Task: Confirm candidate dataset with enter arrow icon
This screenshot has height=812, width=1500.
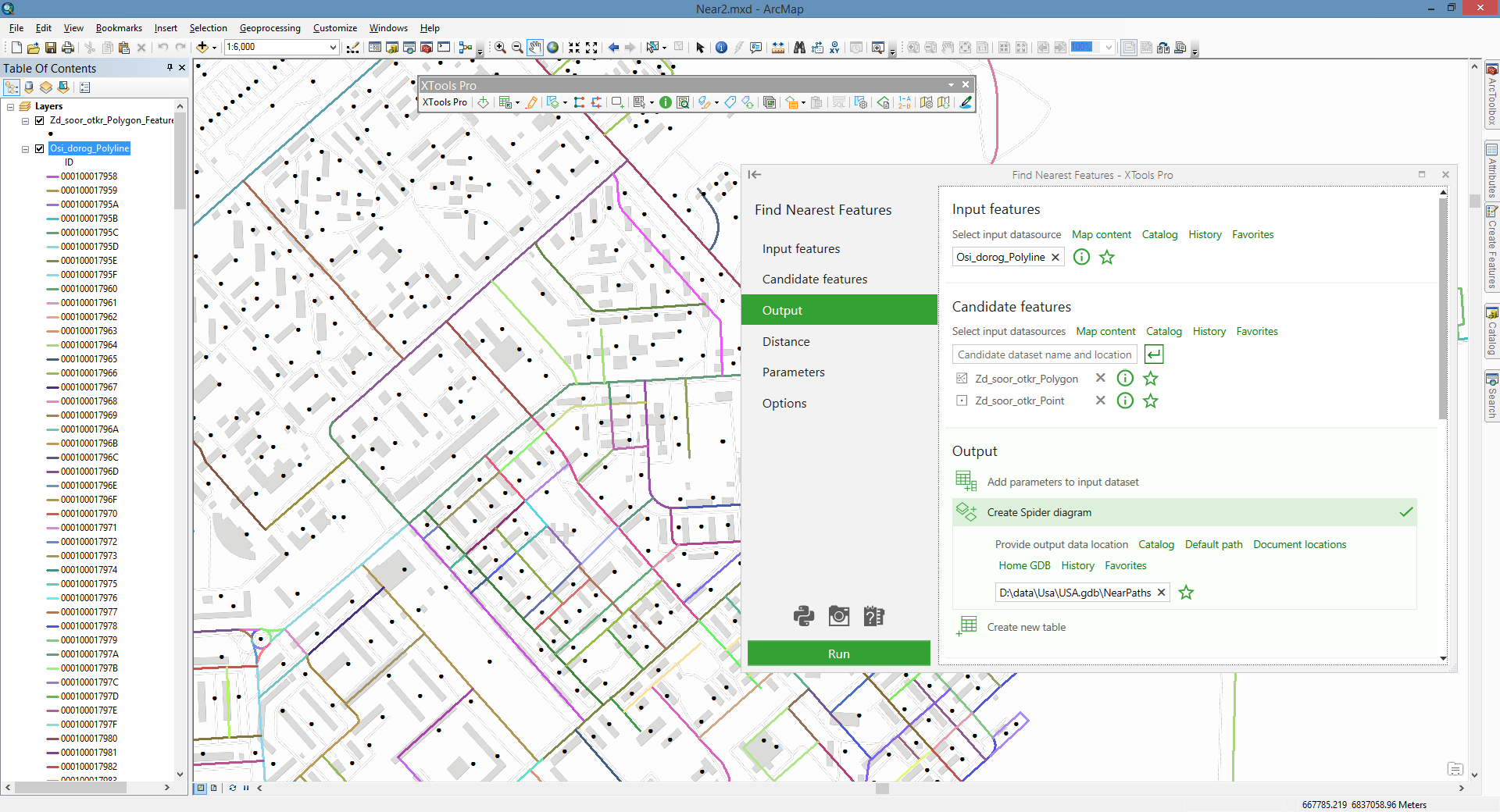Action: coord(1154,354)
